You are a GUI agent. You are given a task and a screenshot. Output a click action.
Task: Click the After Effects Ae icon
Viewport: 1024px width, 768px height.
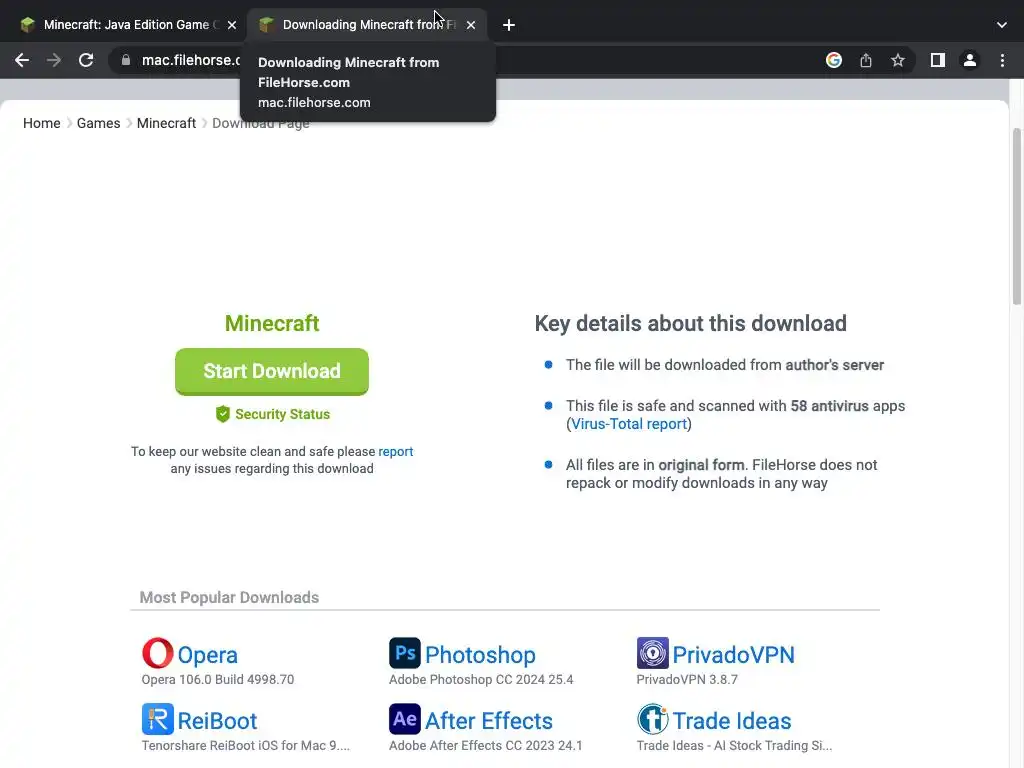point(405,719)
